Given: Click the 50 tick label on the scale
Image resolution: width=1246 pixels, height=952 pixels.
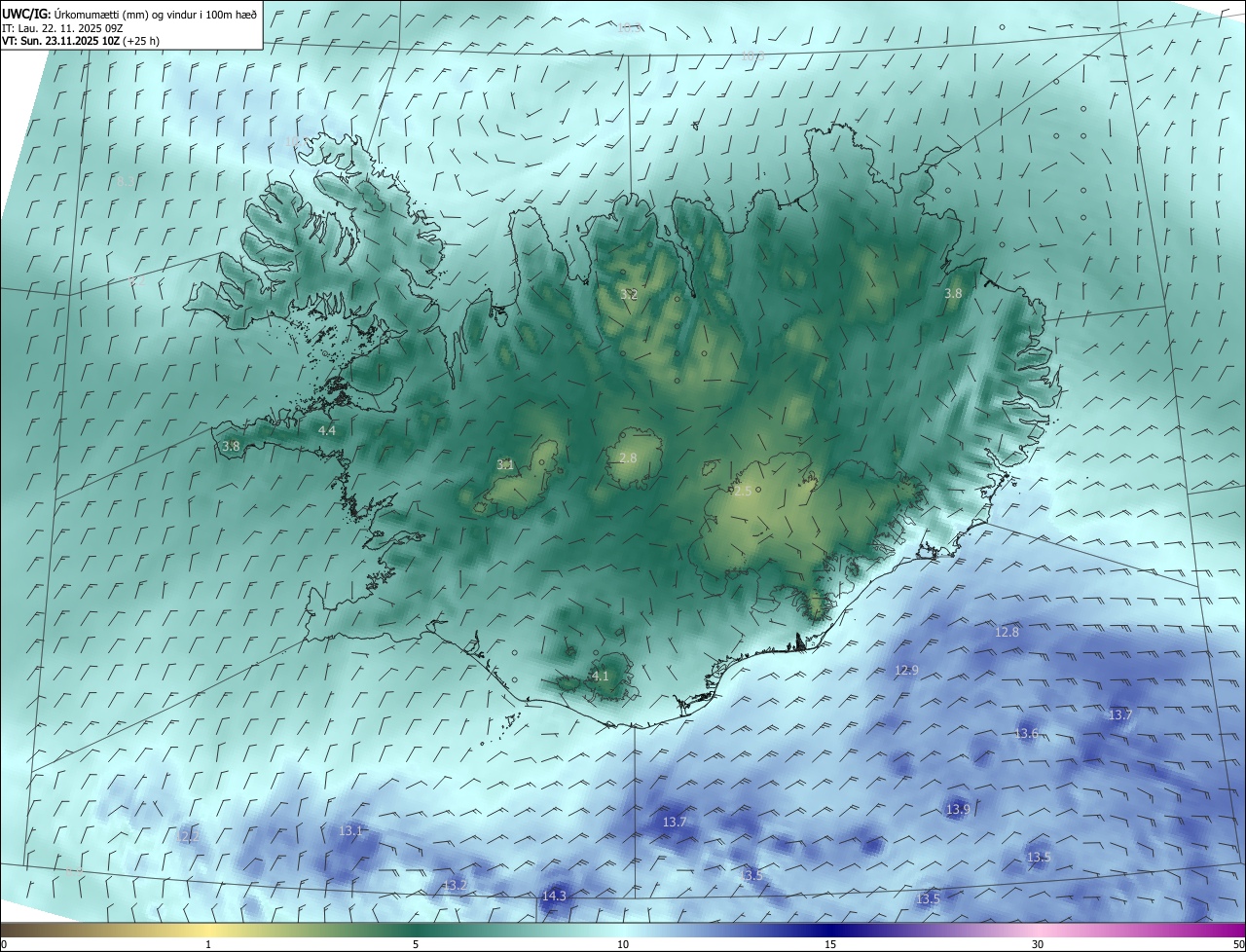Looking at the screenshot, I should 1238,944.
